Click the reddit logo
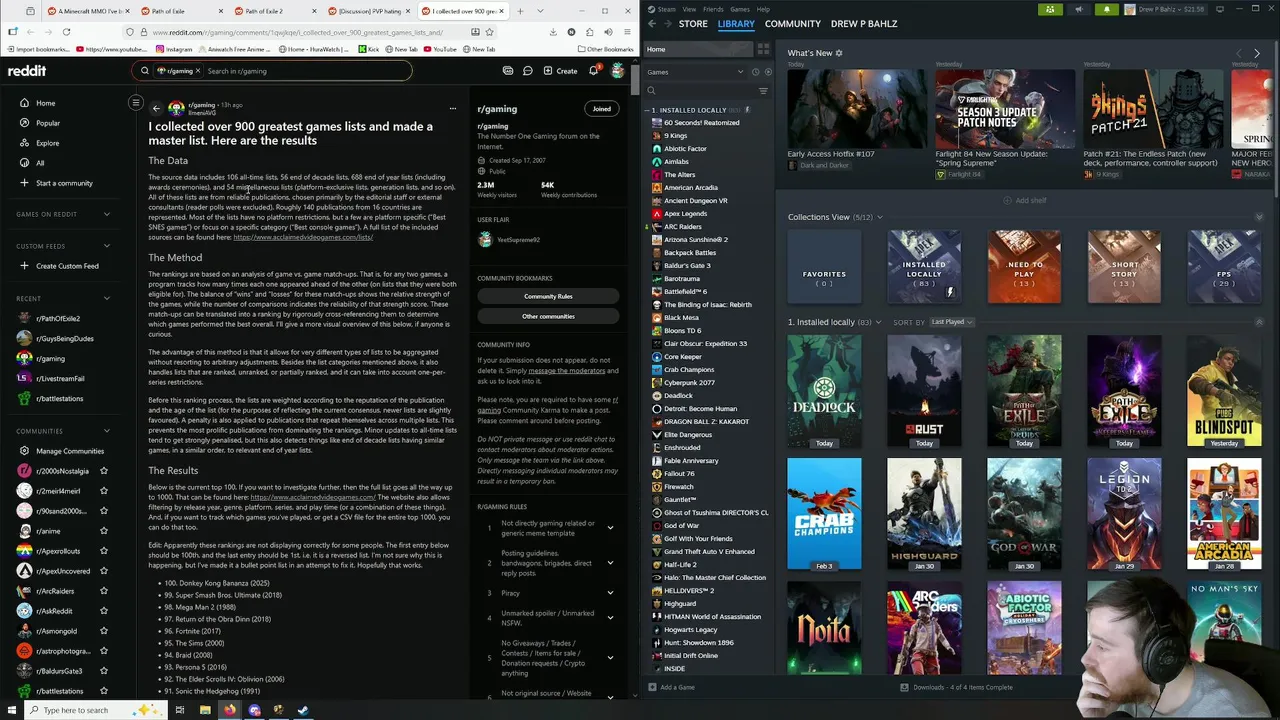This screenshot has width=1280, height=720. pos(27,71)
